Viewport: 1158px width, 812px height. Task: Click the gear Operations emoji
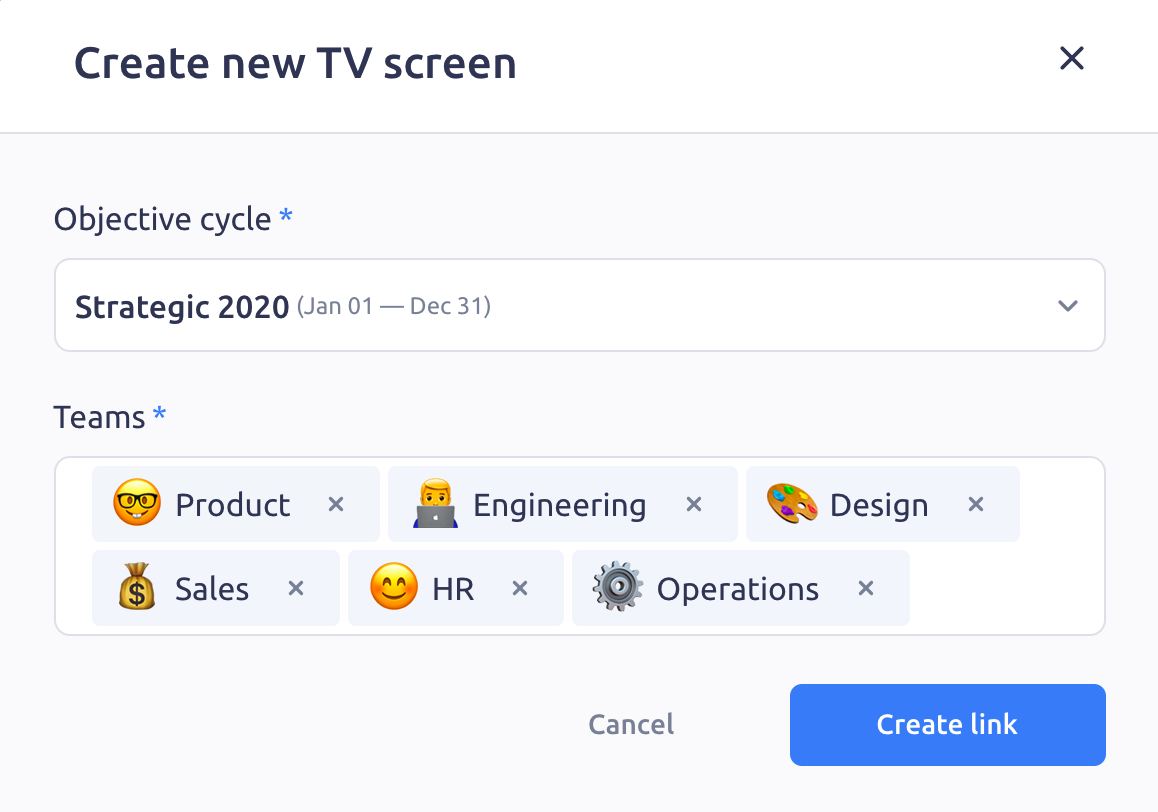coord(617,587)
